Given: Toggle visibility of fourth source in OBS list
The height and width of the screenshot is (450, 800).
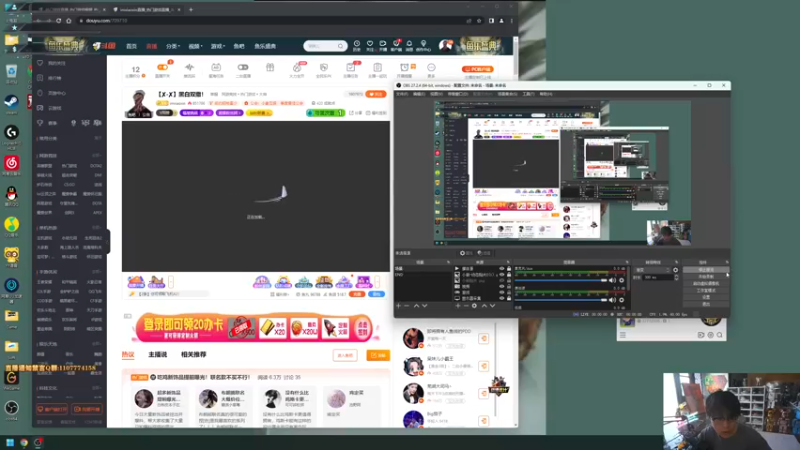Looking at the screenshot, I should pos(502,286).
